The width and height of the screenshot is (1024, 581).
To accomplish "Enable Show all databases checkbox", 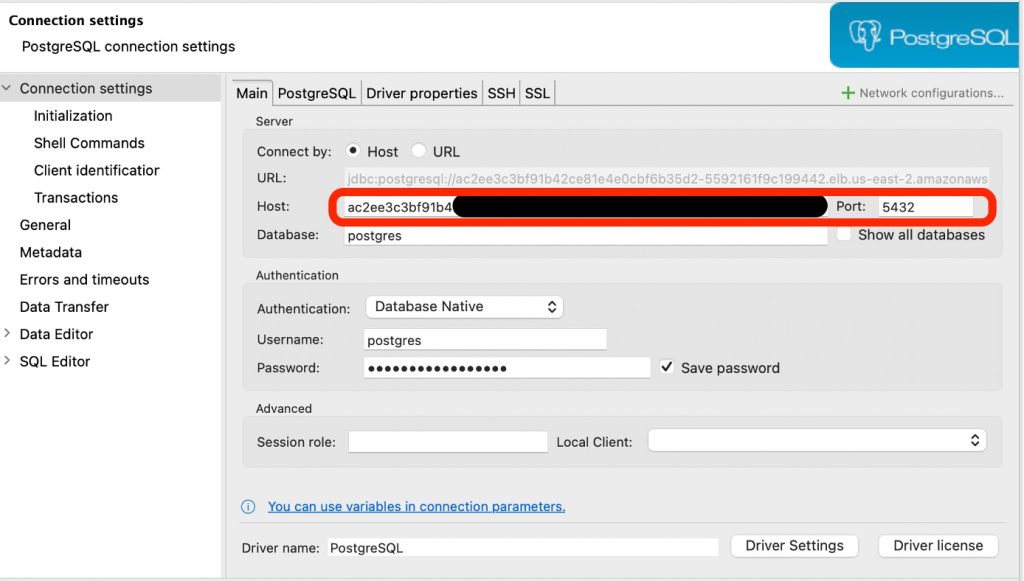I will (x=844, y=234).
